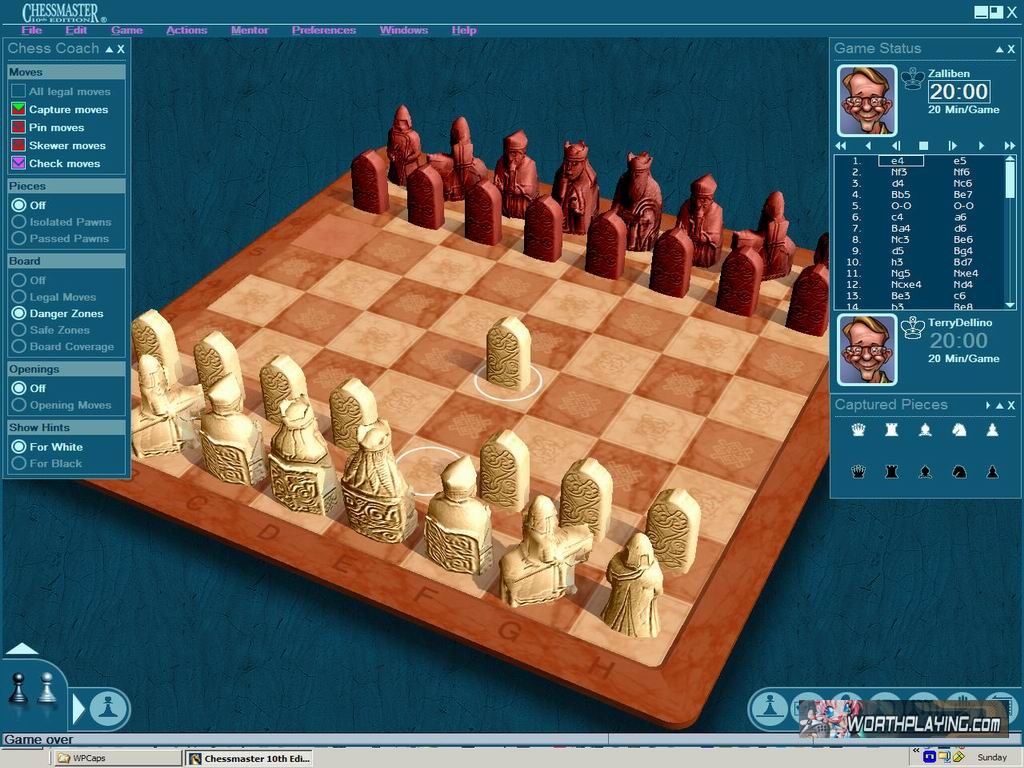Click the white knight in Captured Pieces
Image resolution: width=1024 pixels, height=768 pixels.
tap(959, 430)
